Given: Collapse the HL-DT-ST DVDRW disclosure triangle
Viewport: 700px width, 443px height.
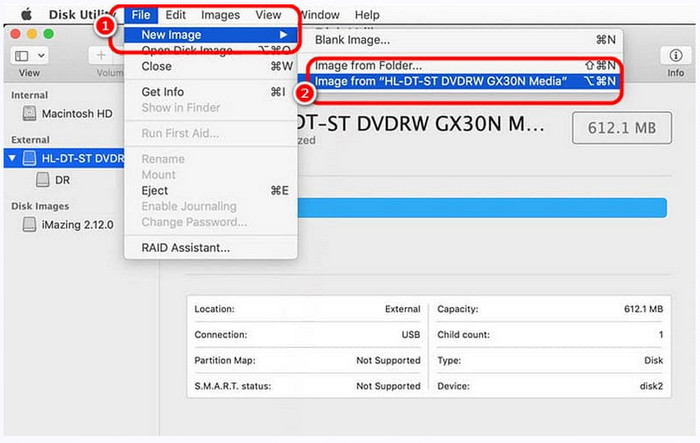Looking at the screenshot, I should click(12, 158).
